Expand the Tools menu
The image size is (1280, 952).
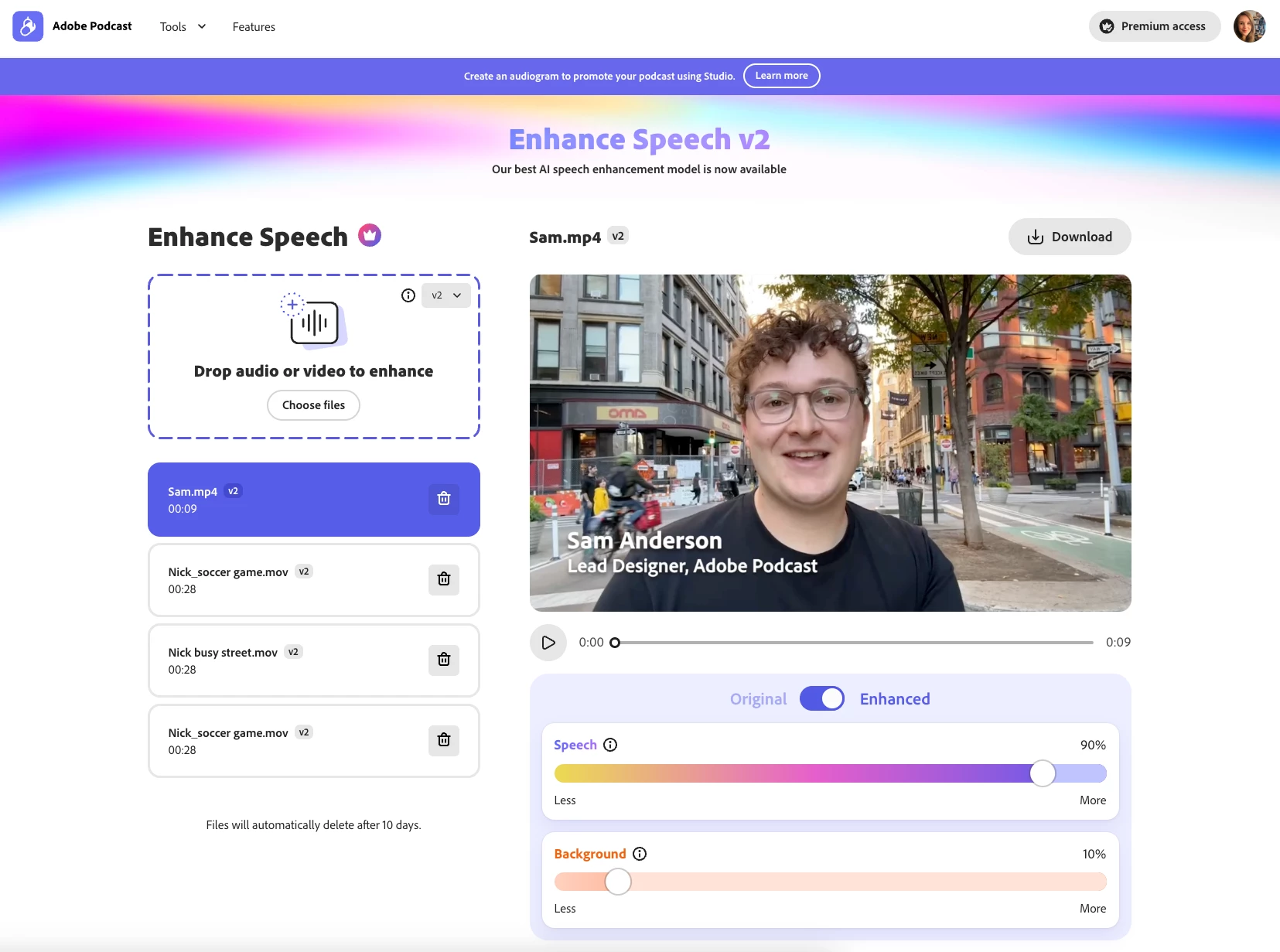tap(183, 26)
